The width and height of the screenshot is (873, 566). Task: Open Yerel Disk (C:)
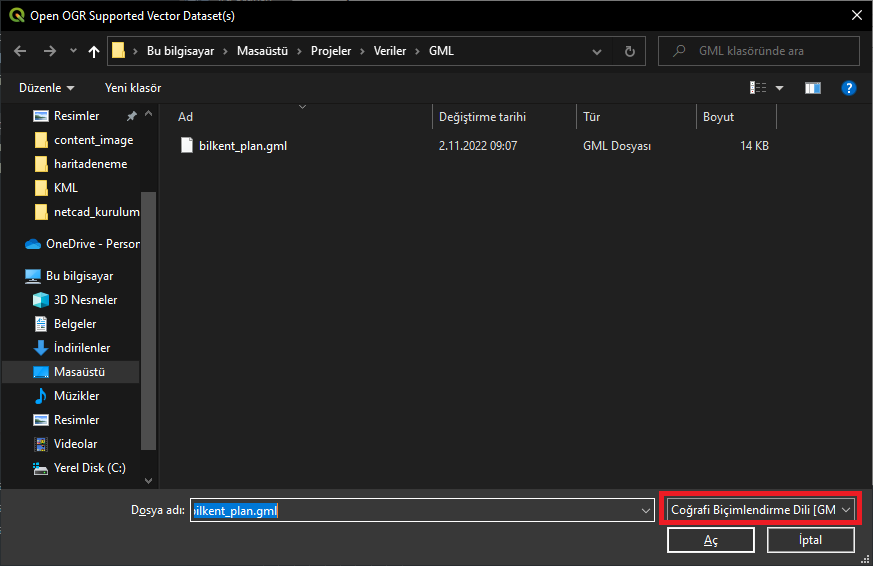(x=89, y=467)
